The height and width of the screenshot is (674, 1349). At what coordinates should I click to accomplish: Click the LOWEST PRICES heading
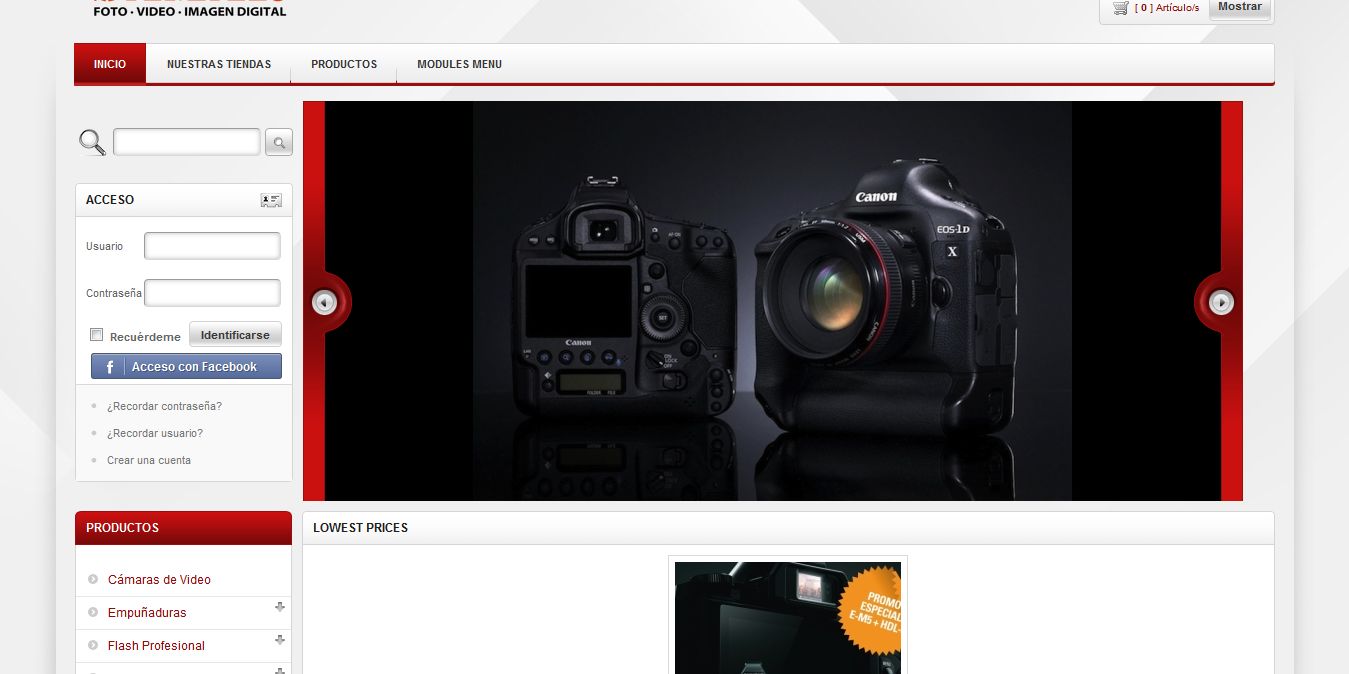360,528
